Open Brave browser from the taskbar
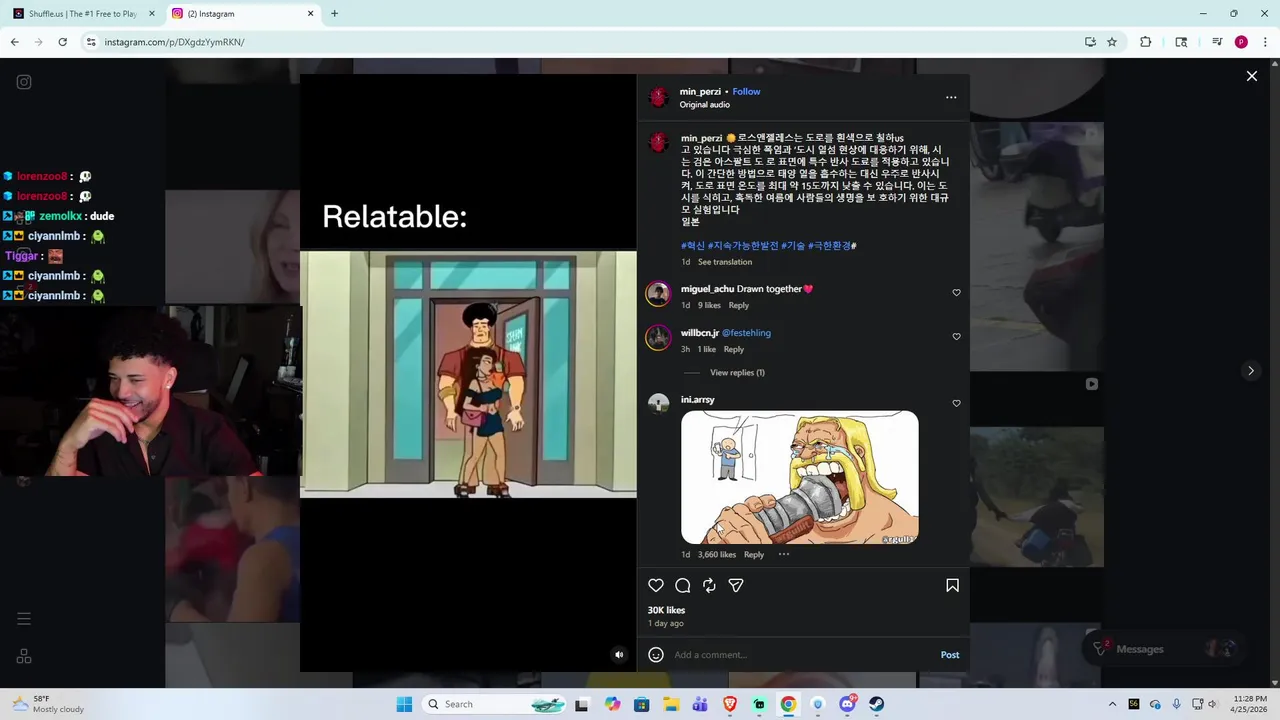Screen dimensions: 1280x720 pyautogui.click(x=730, y=704)
